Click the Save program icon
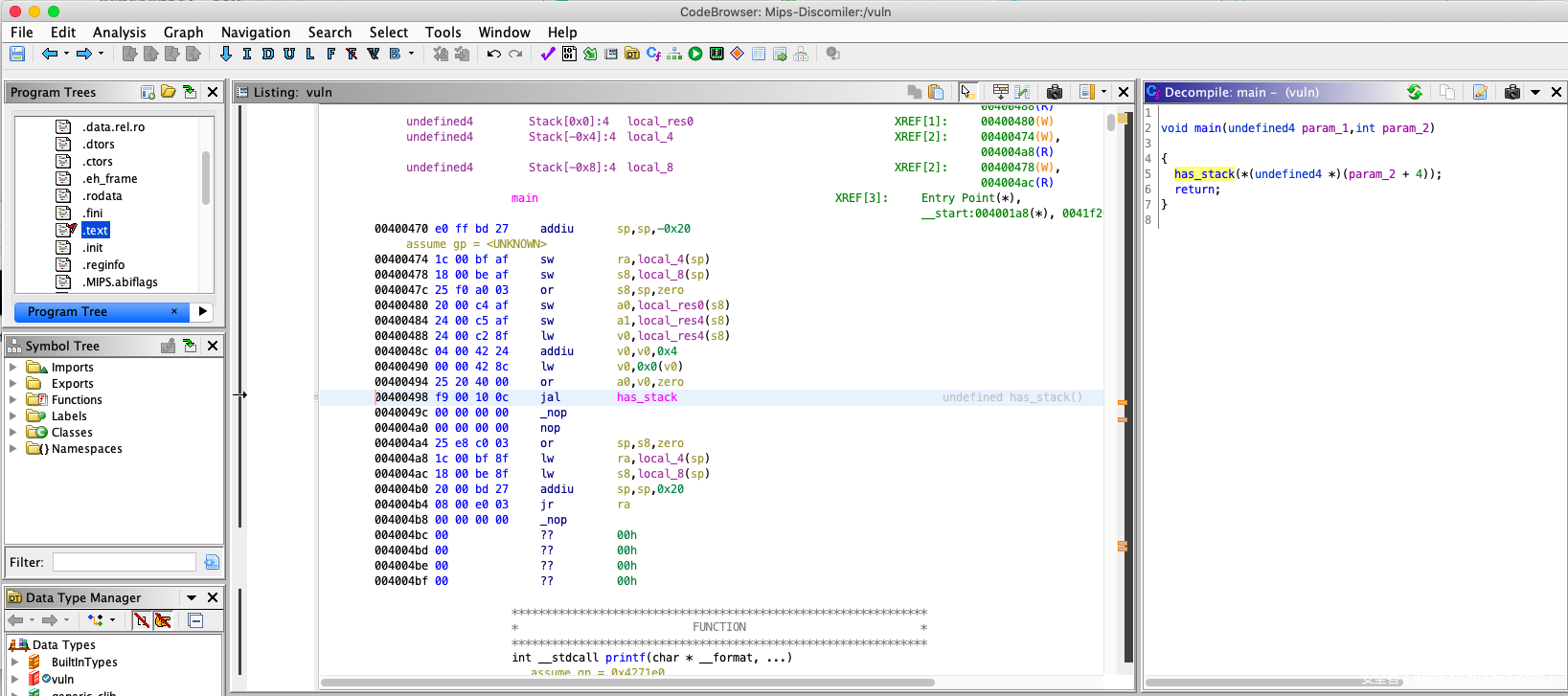This screenshot has height=696, width=1568. pyautogui.click(x=17, y=55)
